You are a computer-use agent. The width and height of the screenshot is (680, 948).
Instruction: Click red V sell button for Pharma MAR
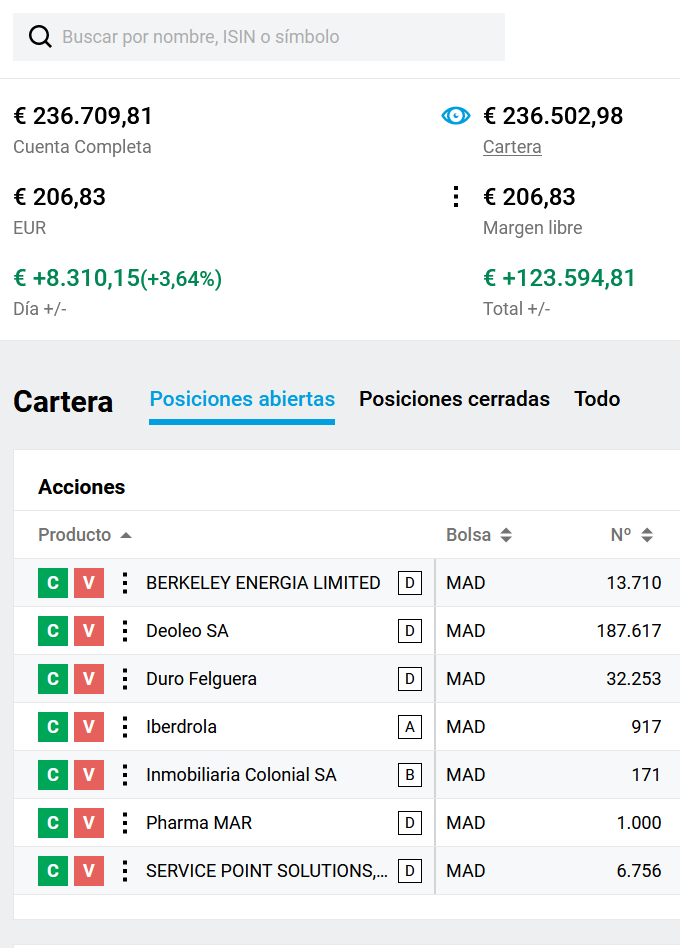click(x=89, y=823)
